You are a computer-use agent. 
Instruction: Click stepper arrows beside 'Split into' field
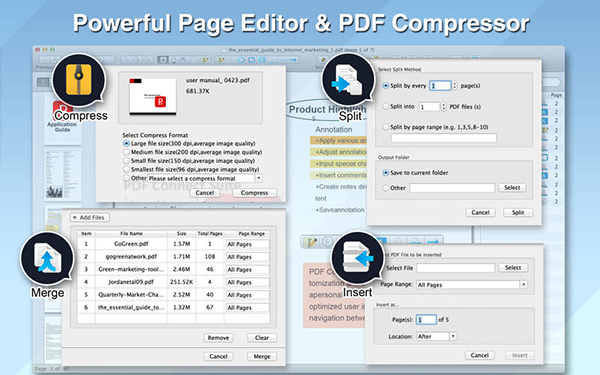[443, 107]
